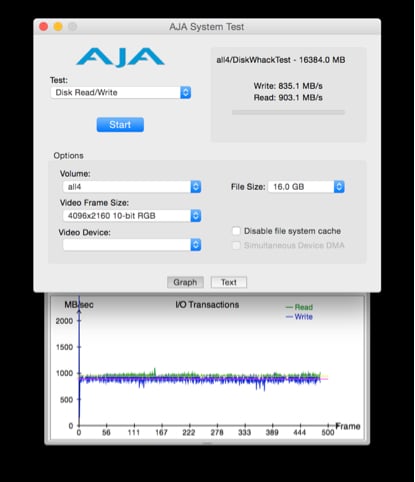This screenshot has height=482, width=415.
Task: Minimize the AJA System Test window
Action: coord(58,26)
